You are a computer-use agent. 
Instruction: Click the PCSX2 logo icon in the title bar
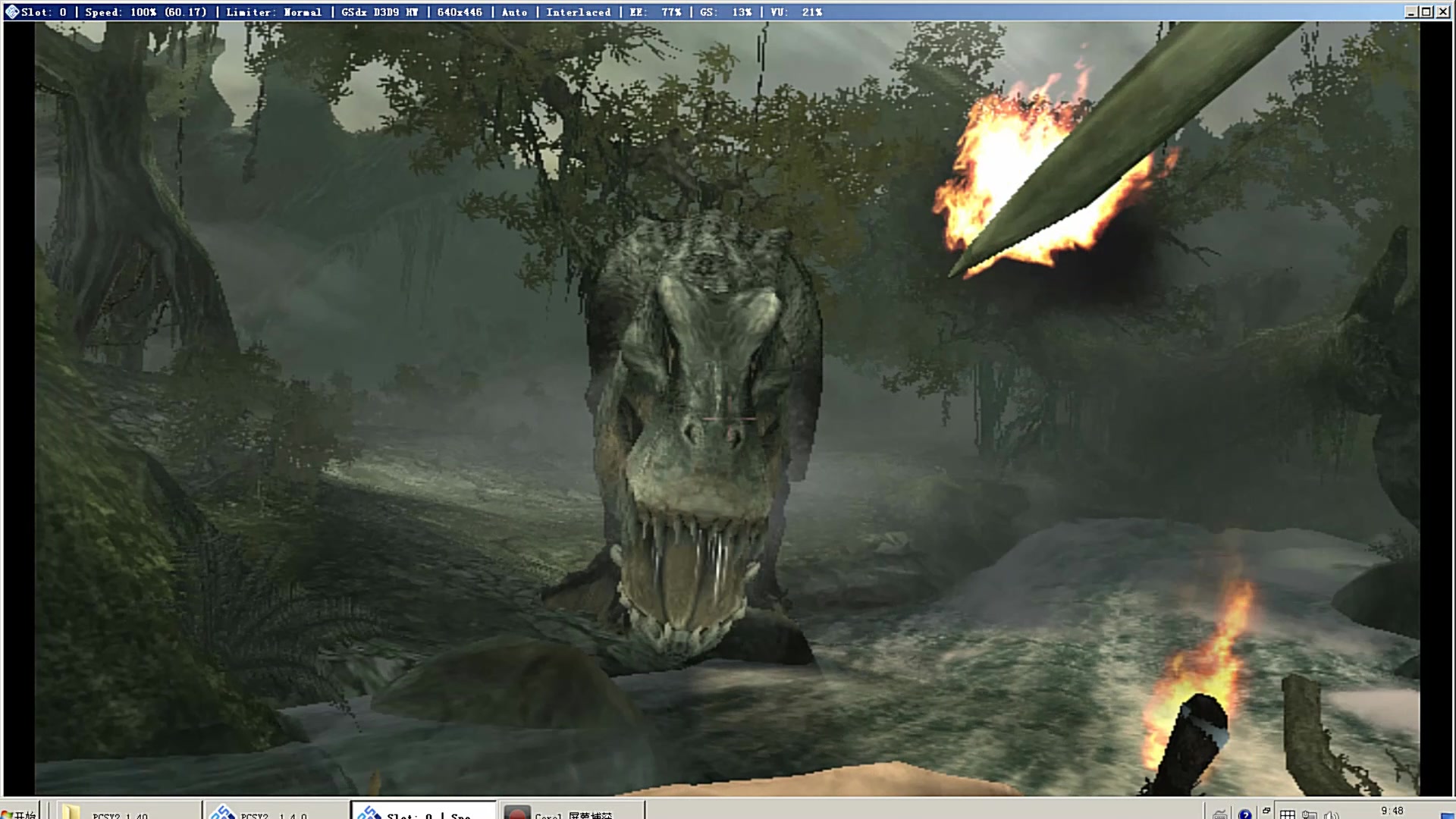pyautogui.click(x=11, y=11)
